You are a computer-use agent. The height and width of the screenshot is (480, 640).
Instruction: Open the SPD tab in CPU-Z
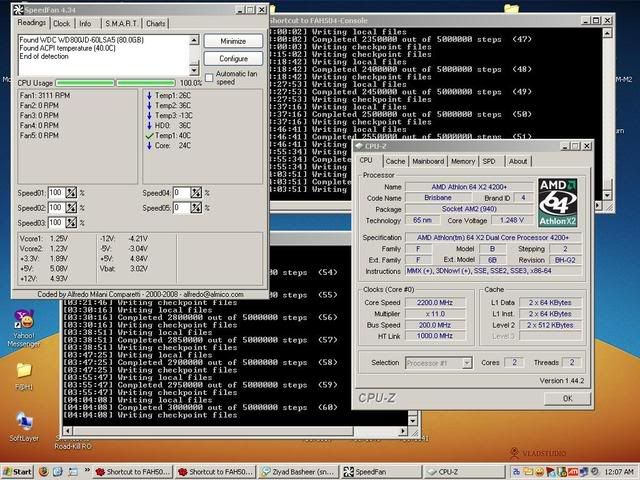point(489,161)
